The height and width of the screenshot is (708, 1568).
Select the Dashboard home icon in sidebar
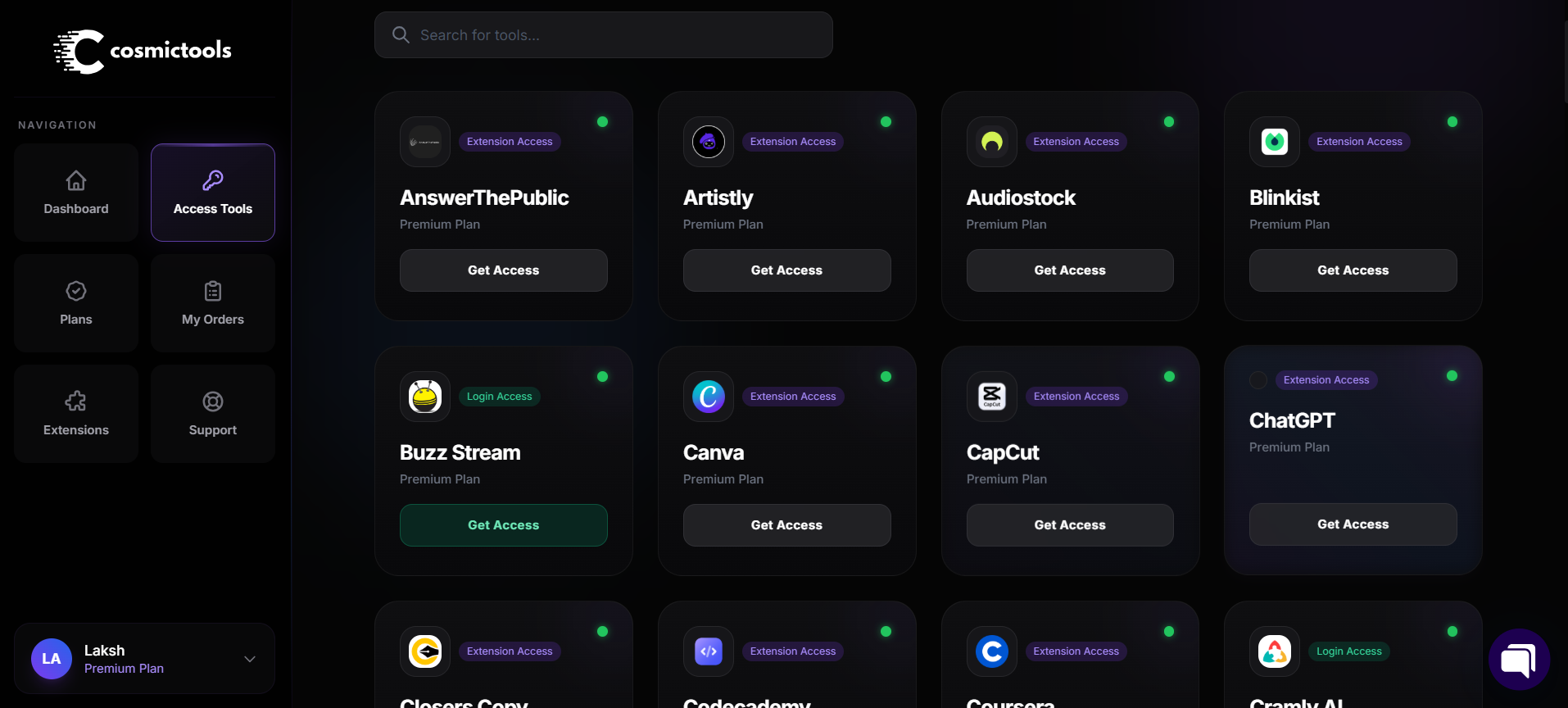(75, 181)
